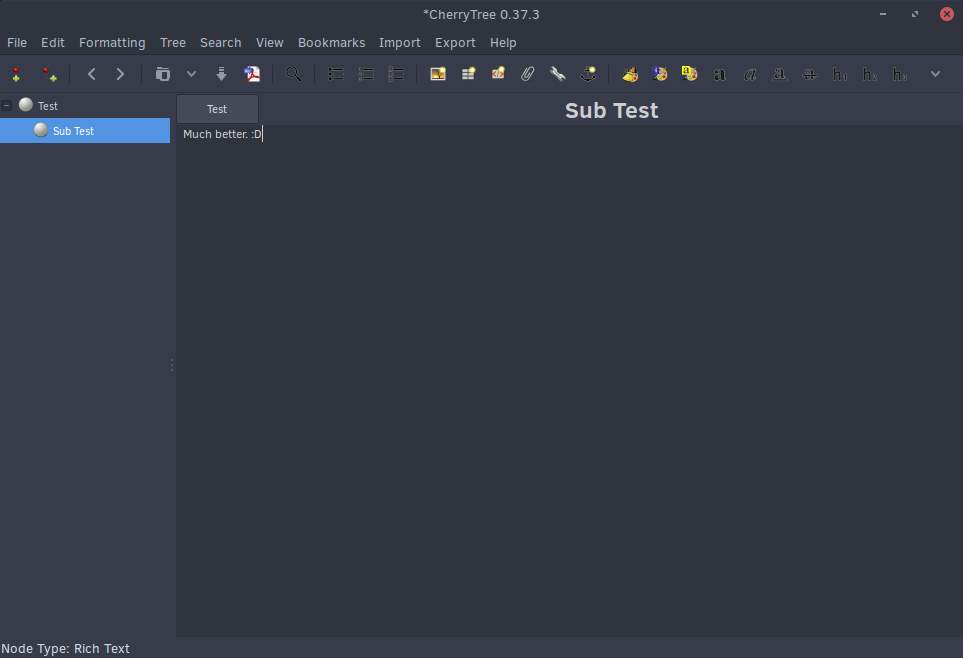Set bulleted list formatting

(336, 74)
